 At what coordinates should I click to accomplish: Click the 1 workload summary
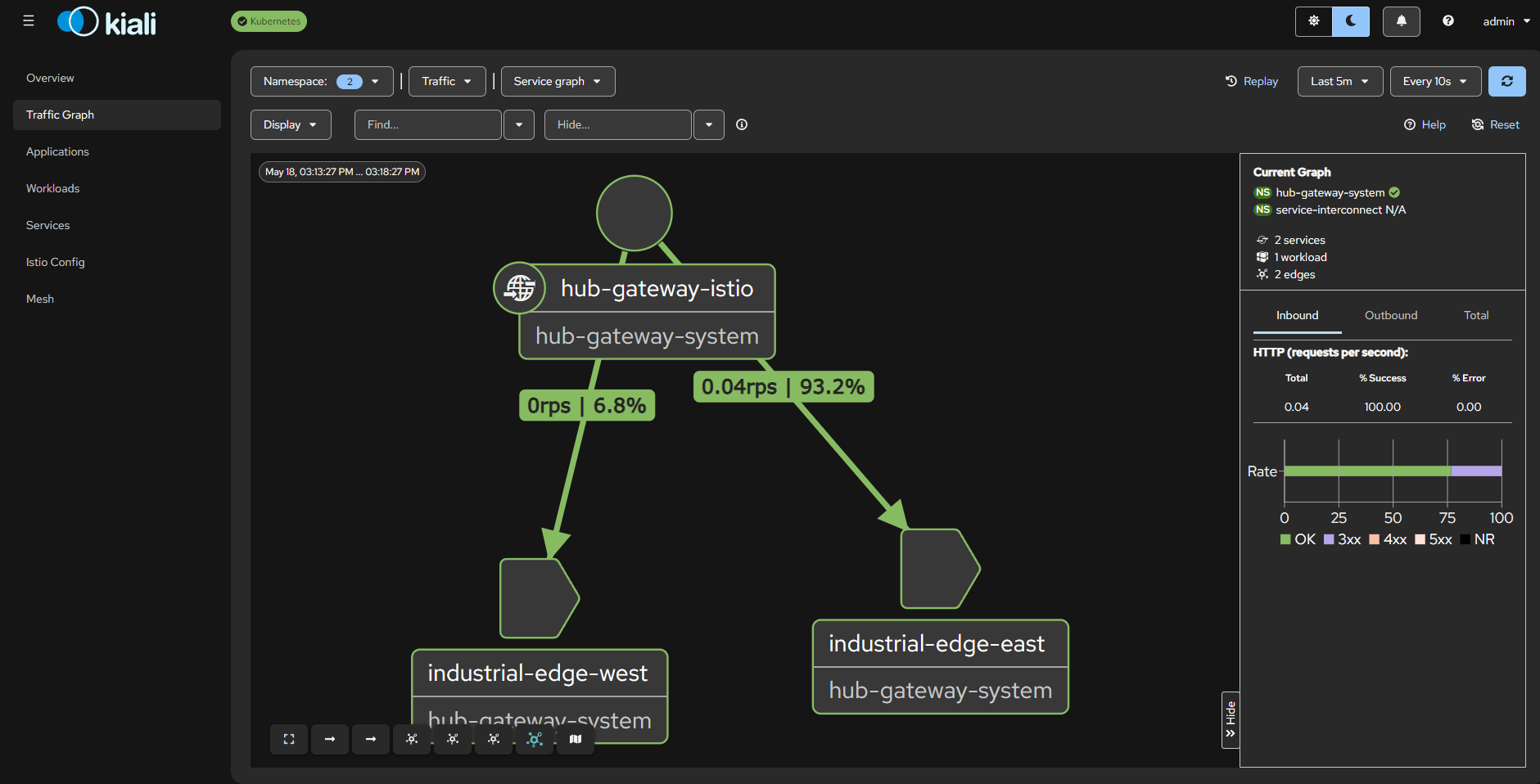pos(1292,257)
